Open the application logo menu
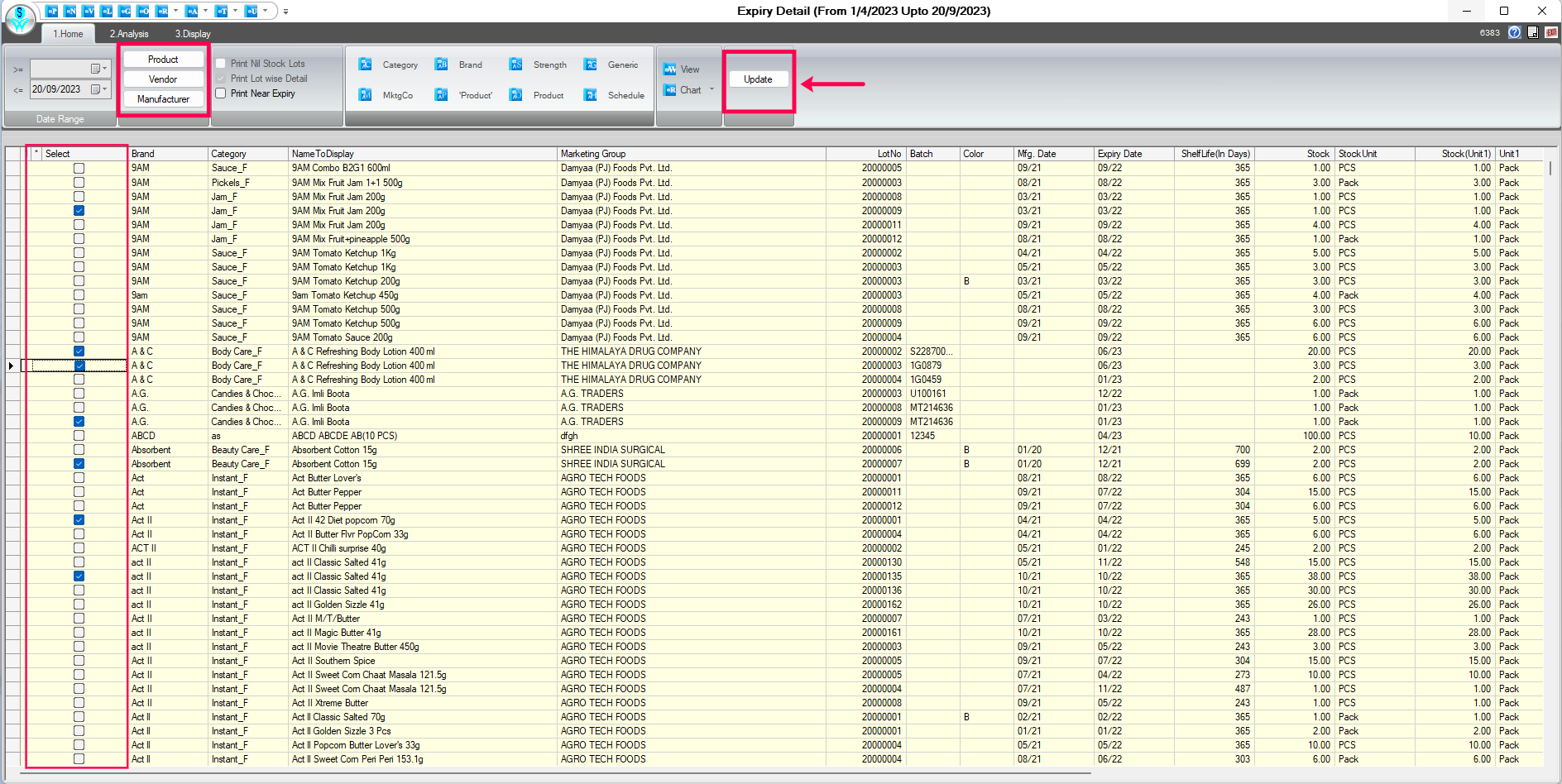This screenshot has width=1562, height=784. tap(20, 18)
